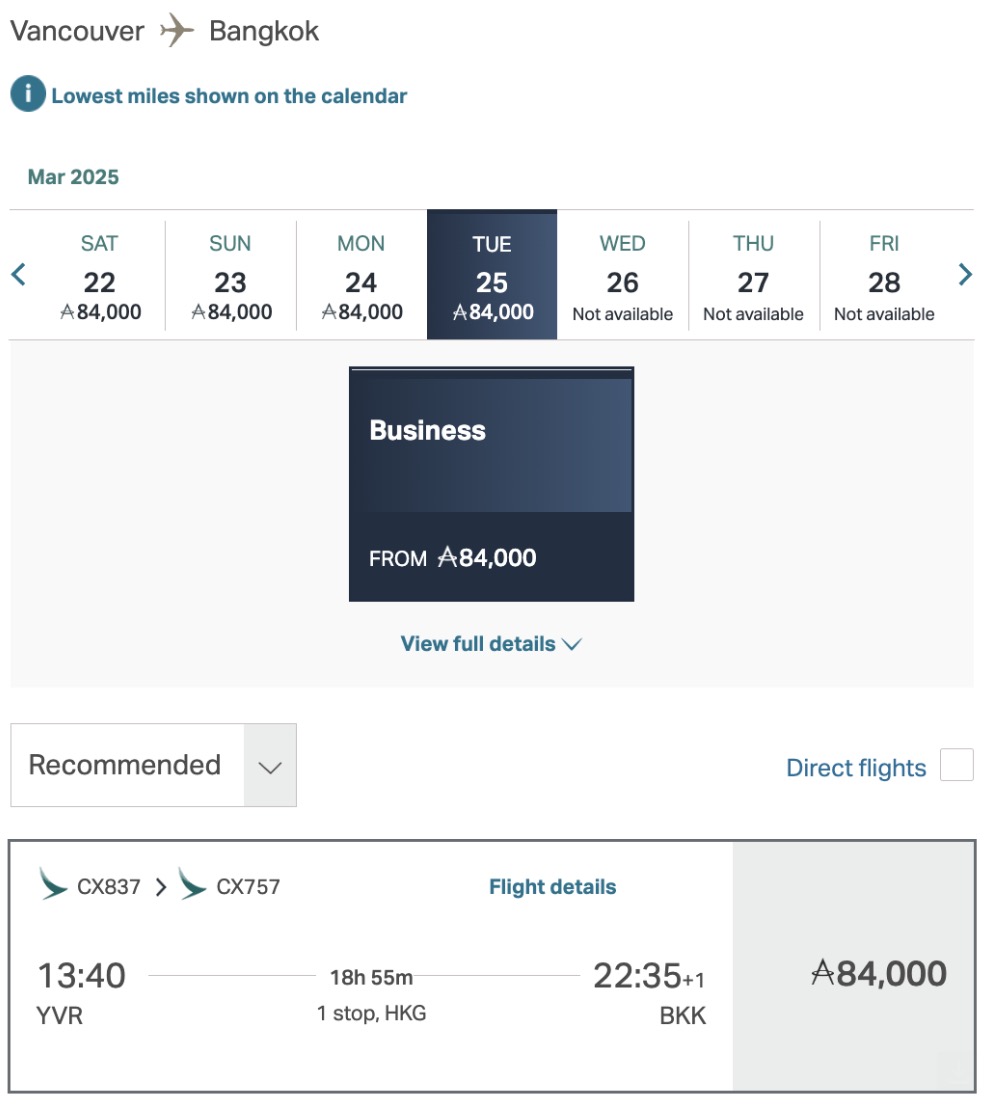This screenshot has width=994, height=1104.
Task: Click the miles icon under the Sat 22 date
Action: 67,311
